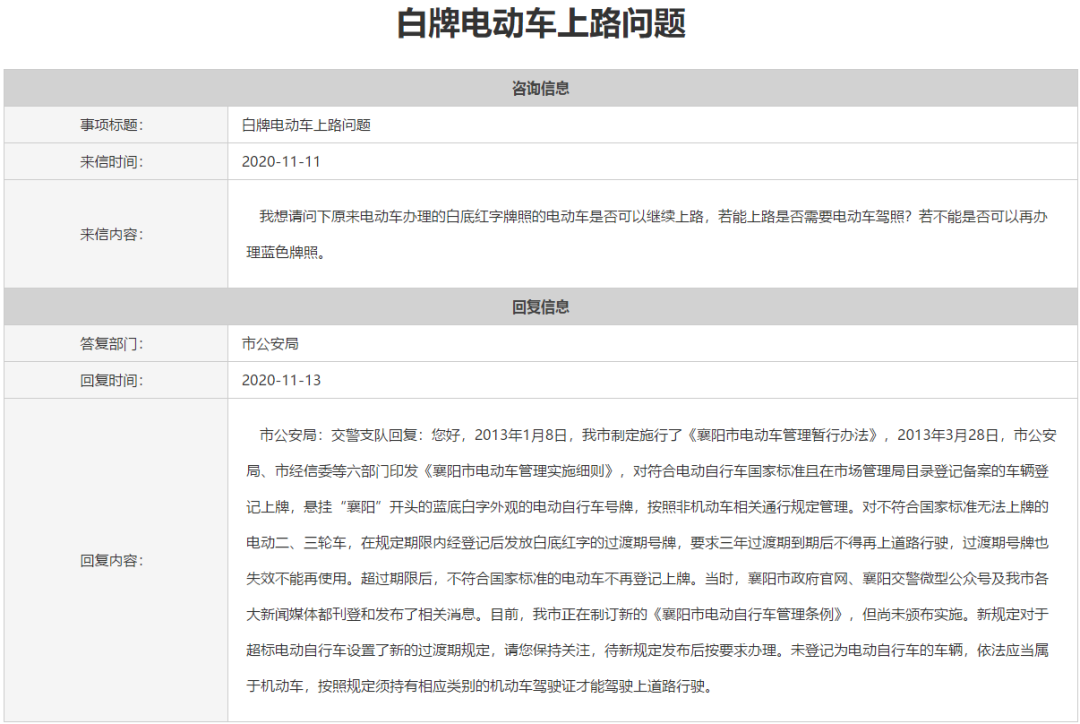Select the 回复信息 section header
Viewport: 1080px width, 724px height.
[540, 307]
